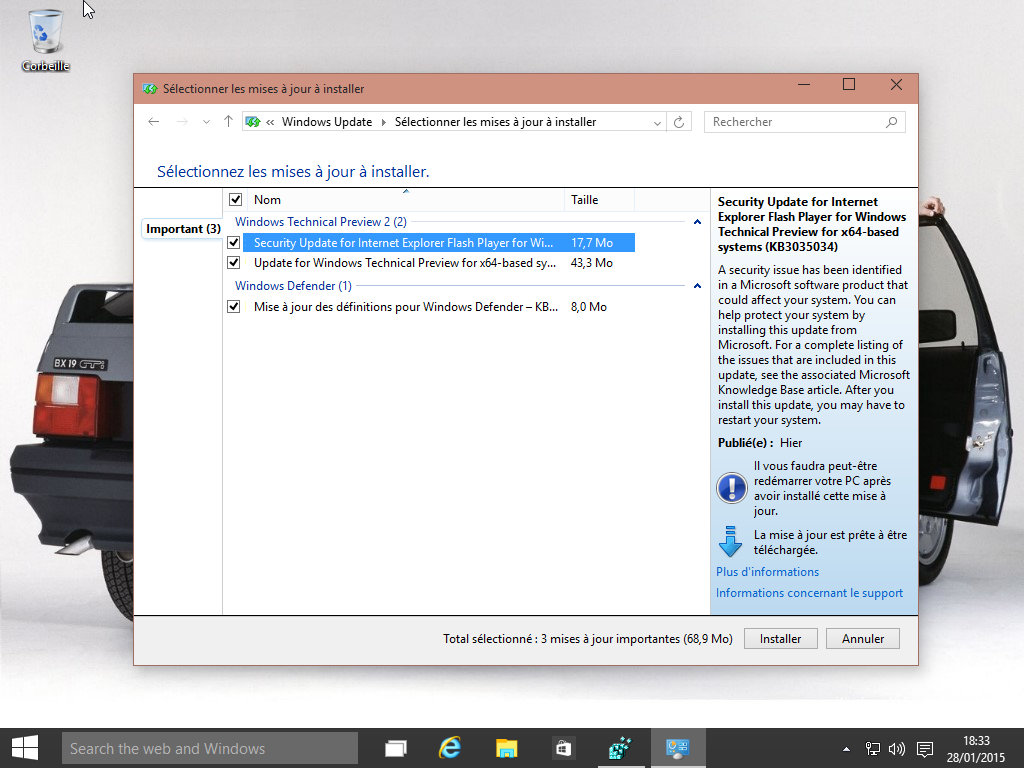Collapse the Windows Technical Preview 2 group
Viewport: 1024px width, 768px height.
[697, 222]
